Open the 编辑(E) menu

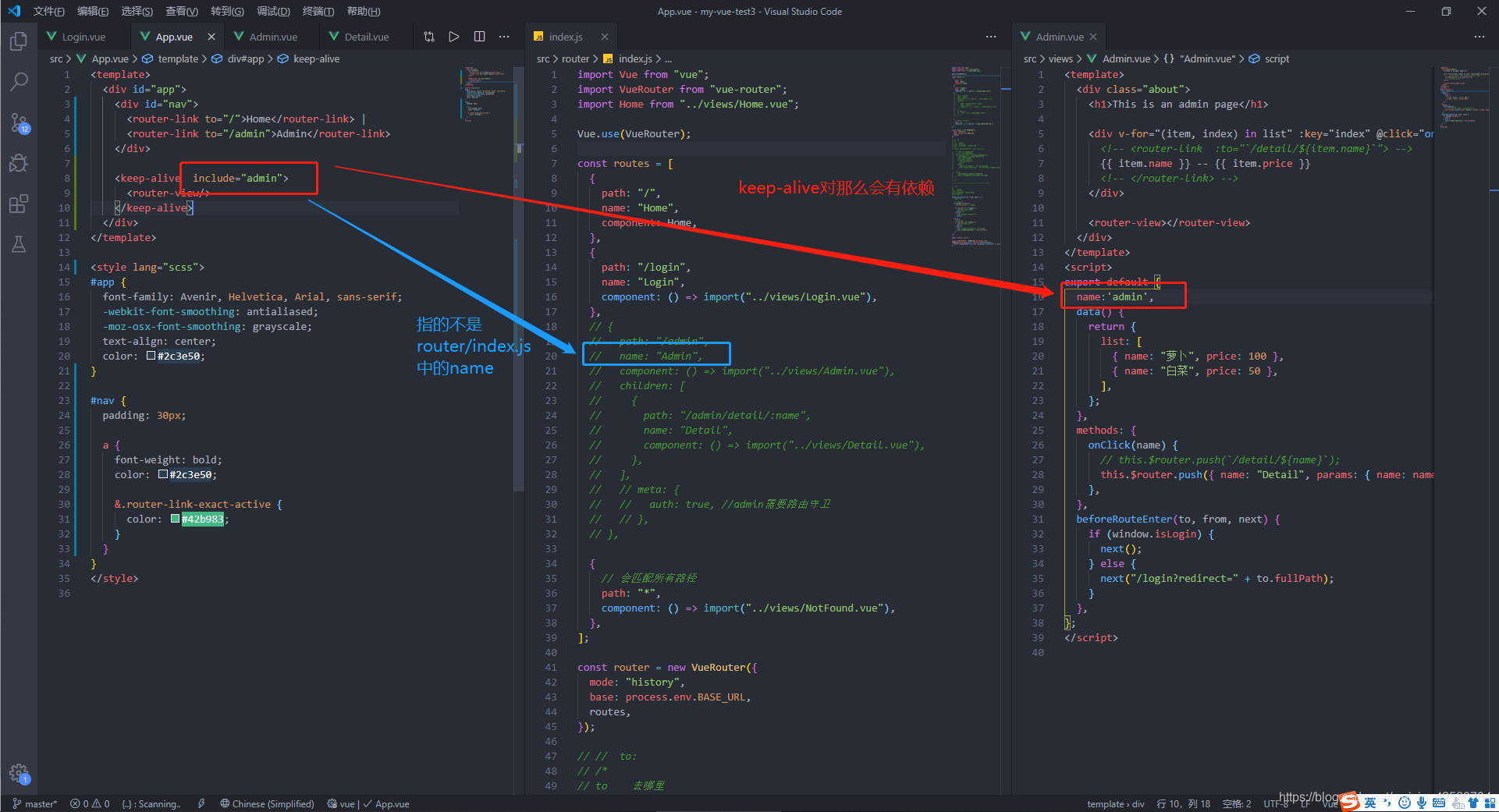(x=93, y=11)
